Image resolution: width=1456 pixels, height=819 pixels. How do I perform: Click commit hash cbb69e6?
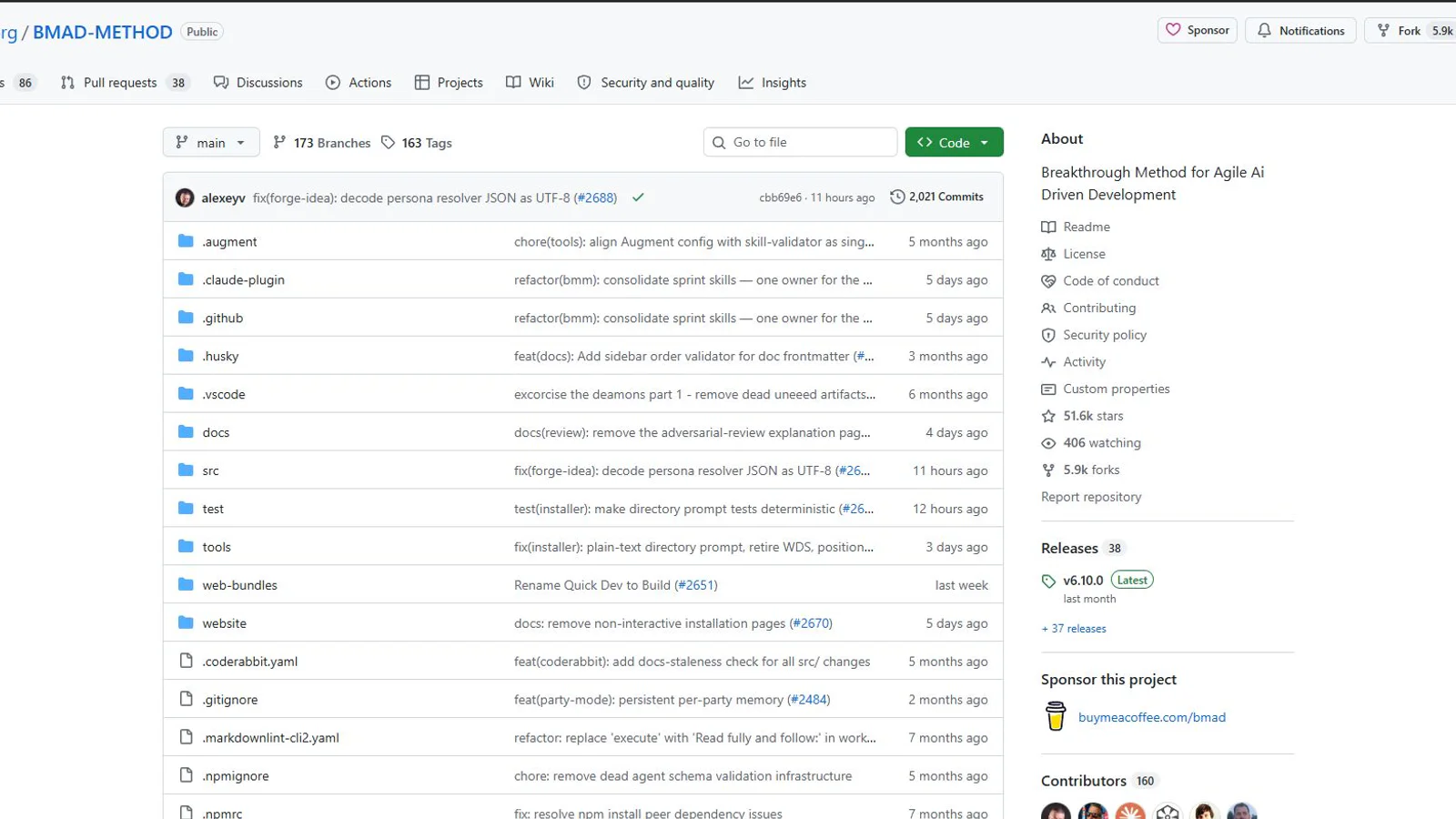781,197
